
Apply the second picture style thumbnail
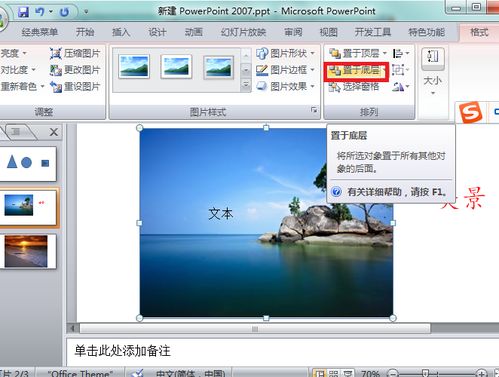(x=176, y=67)
